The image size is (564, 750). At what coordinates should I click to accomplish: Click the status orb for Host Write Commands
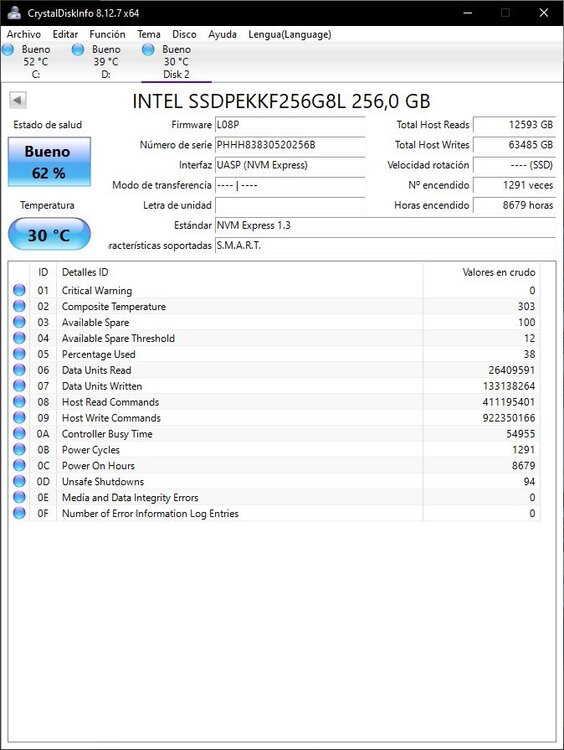[x=19, y=418]
